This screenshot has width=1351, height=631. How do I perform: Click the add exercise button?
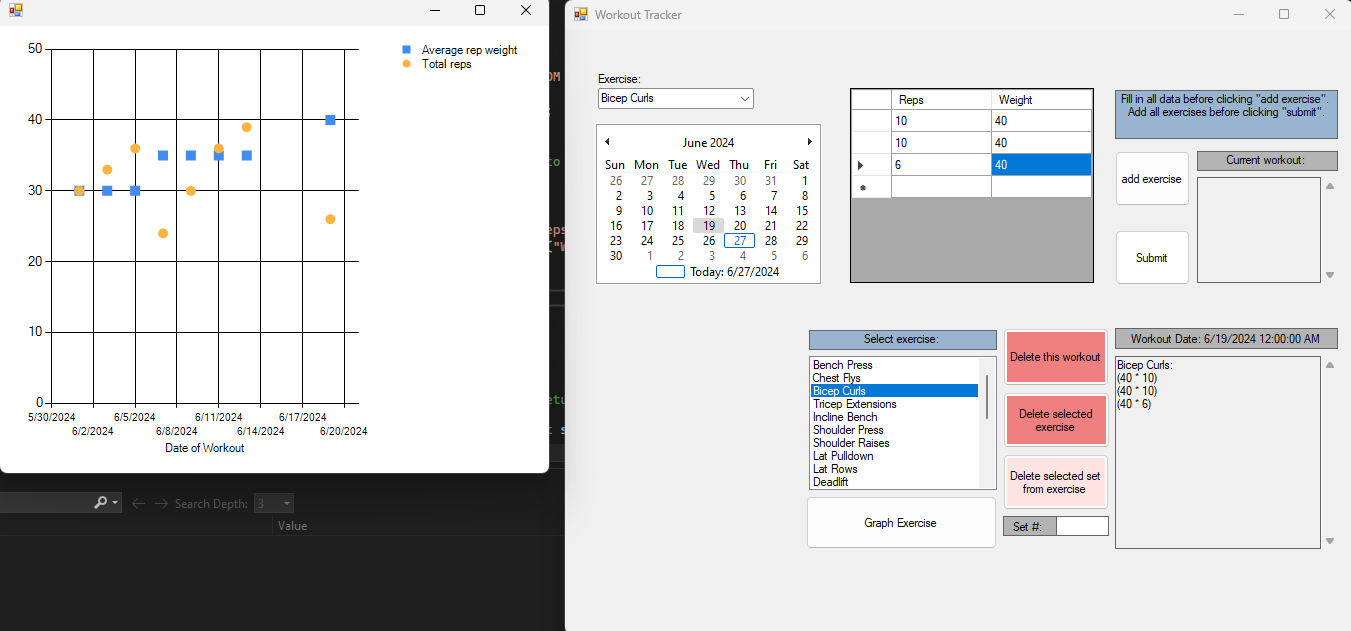1151,179
